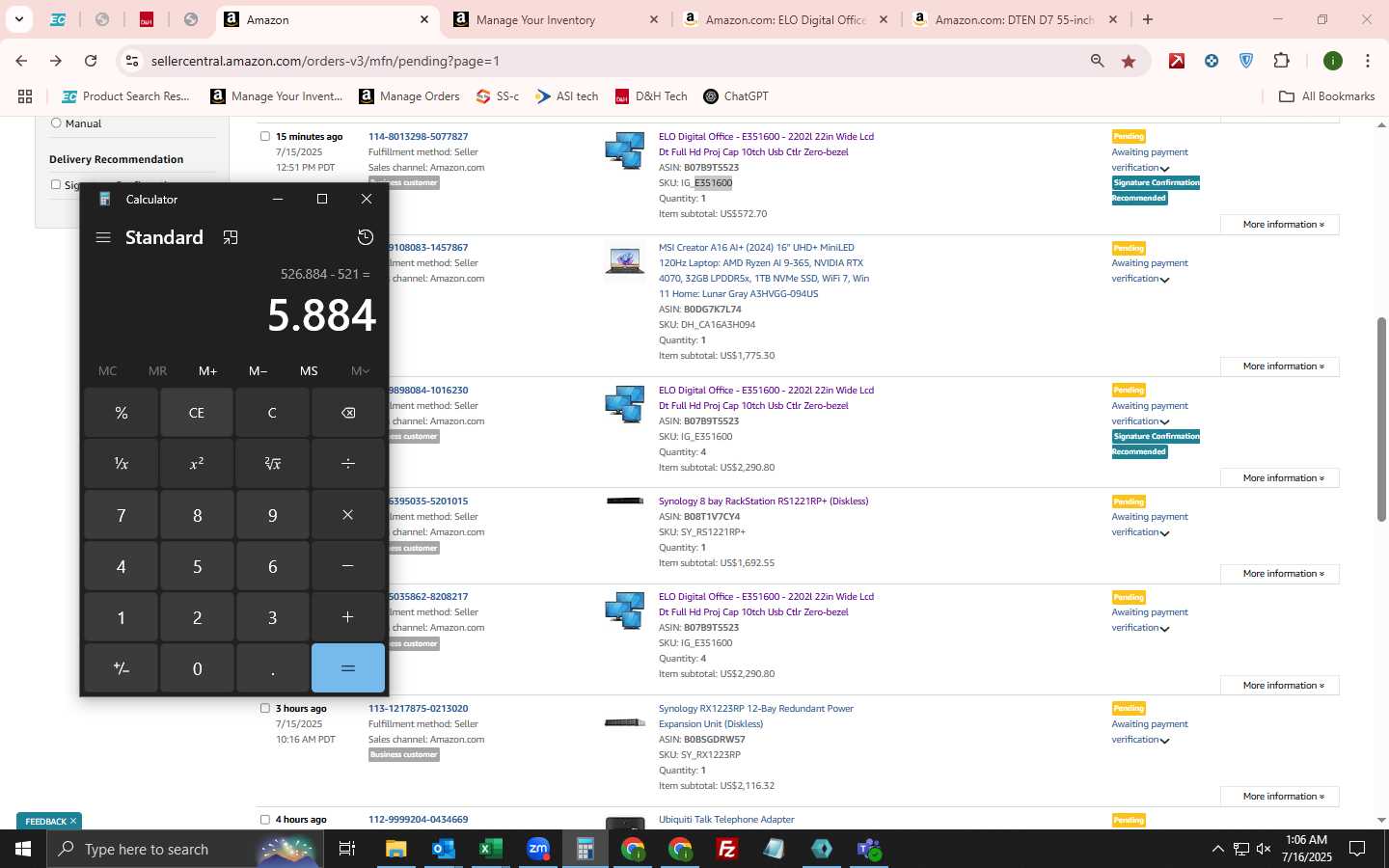Open order link 113-1217875-0213020
The width and height of the screenshot is (1389, 868).
pos(418,708)
